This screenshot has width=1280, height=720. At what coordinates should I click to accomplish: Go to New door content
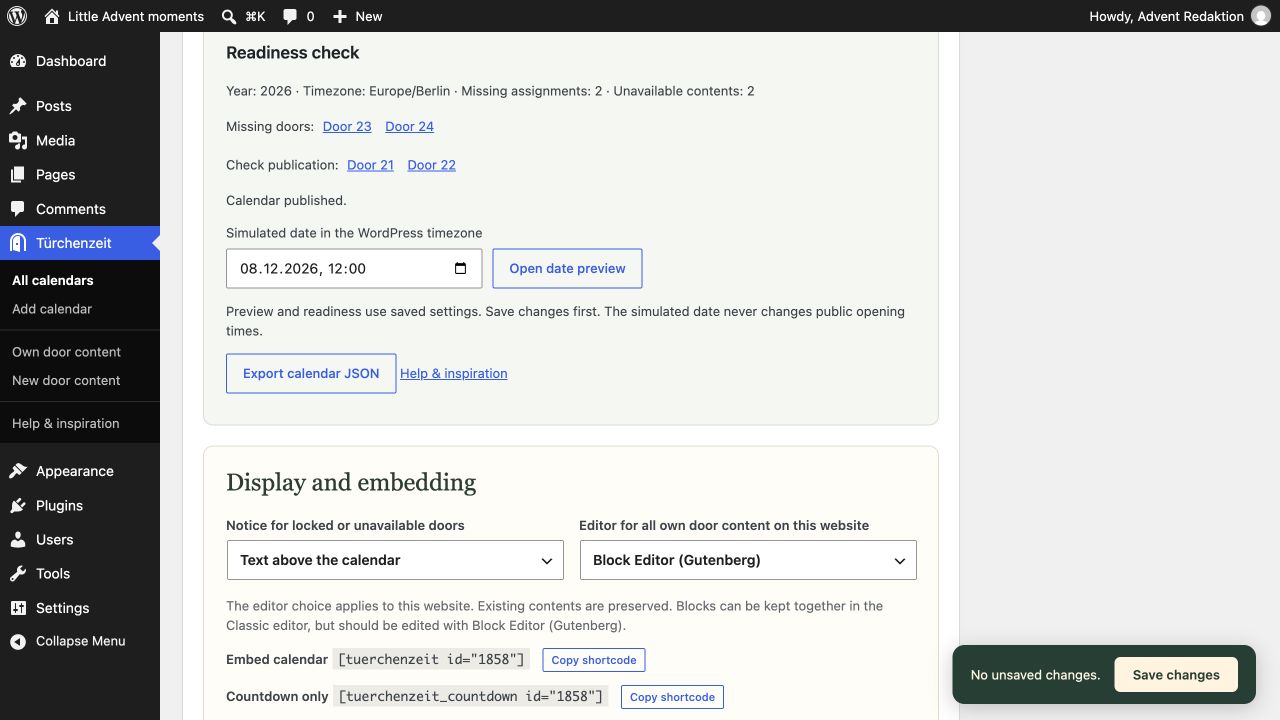66,381
